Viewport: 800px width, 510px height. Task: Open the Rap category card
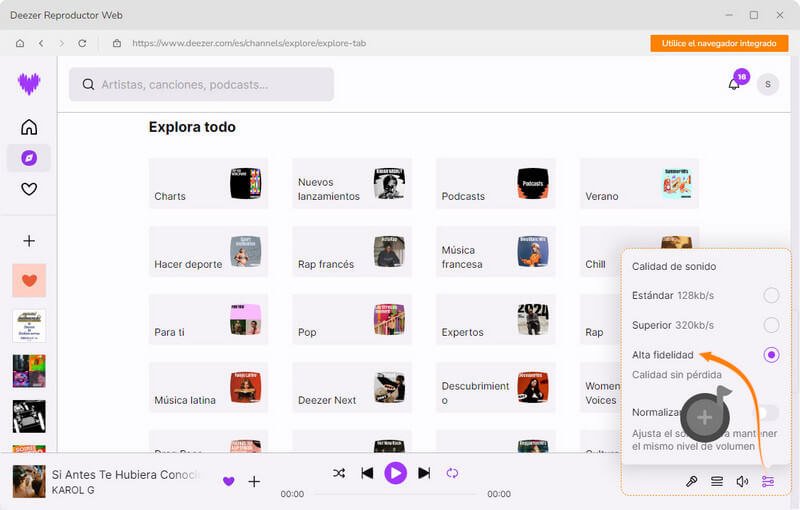pos(601,319)
